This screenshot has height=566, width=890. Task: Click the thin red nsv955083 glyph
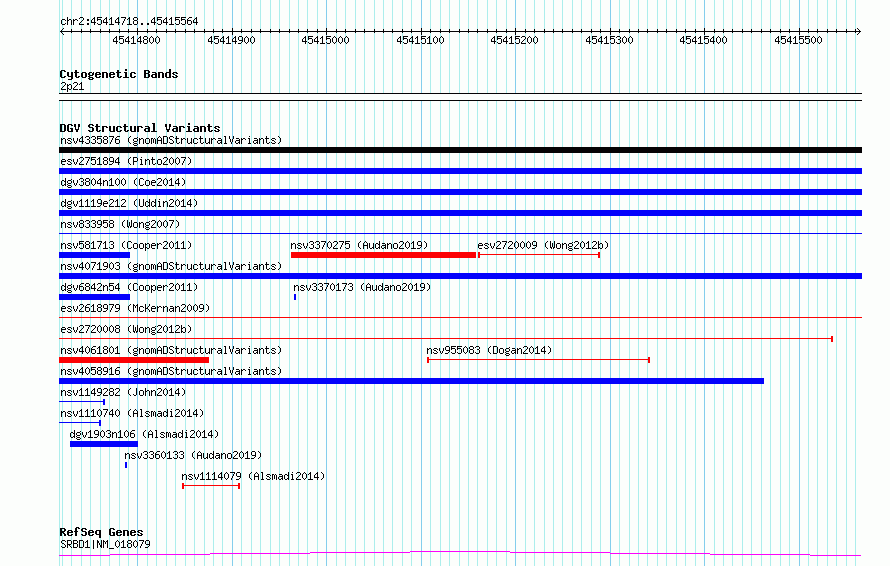[538, 360]
